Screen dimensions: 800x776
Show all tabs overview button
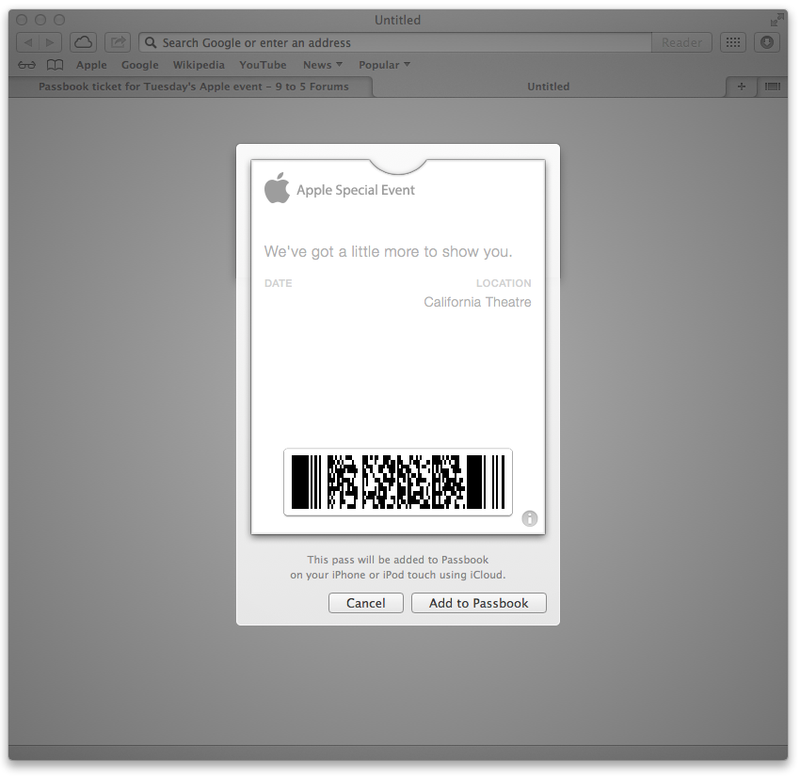[x=772, y=87]
